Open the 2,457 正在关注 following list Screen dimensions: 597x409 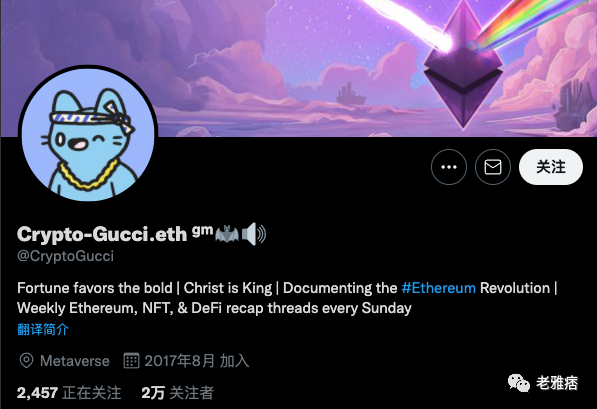tap(69, 393)
